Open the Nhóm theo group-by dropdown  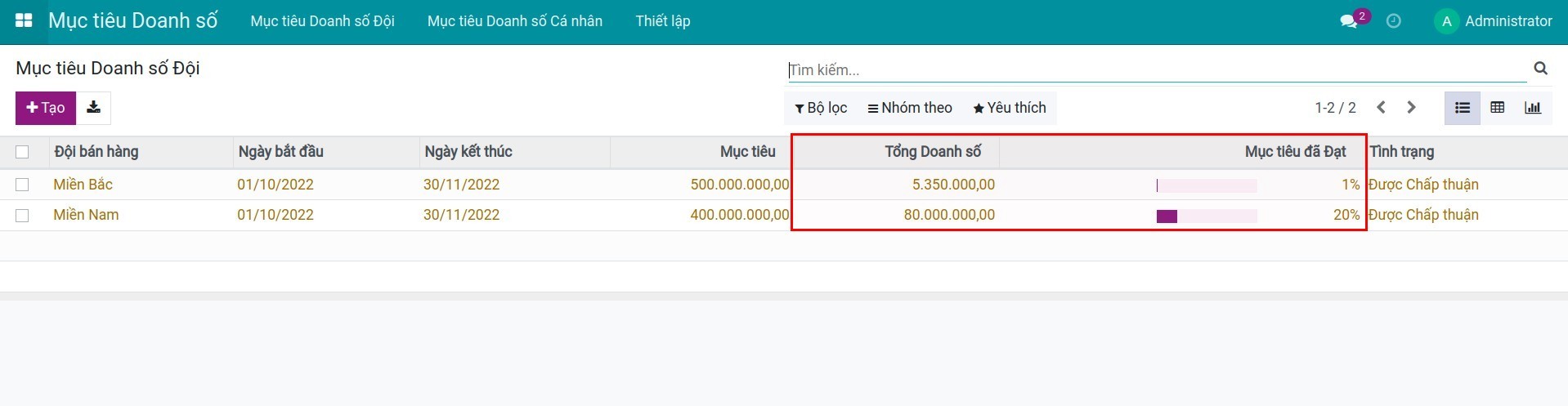click(x=910, y=108)
